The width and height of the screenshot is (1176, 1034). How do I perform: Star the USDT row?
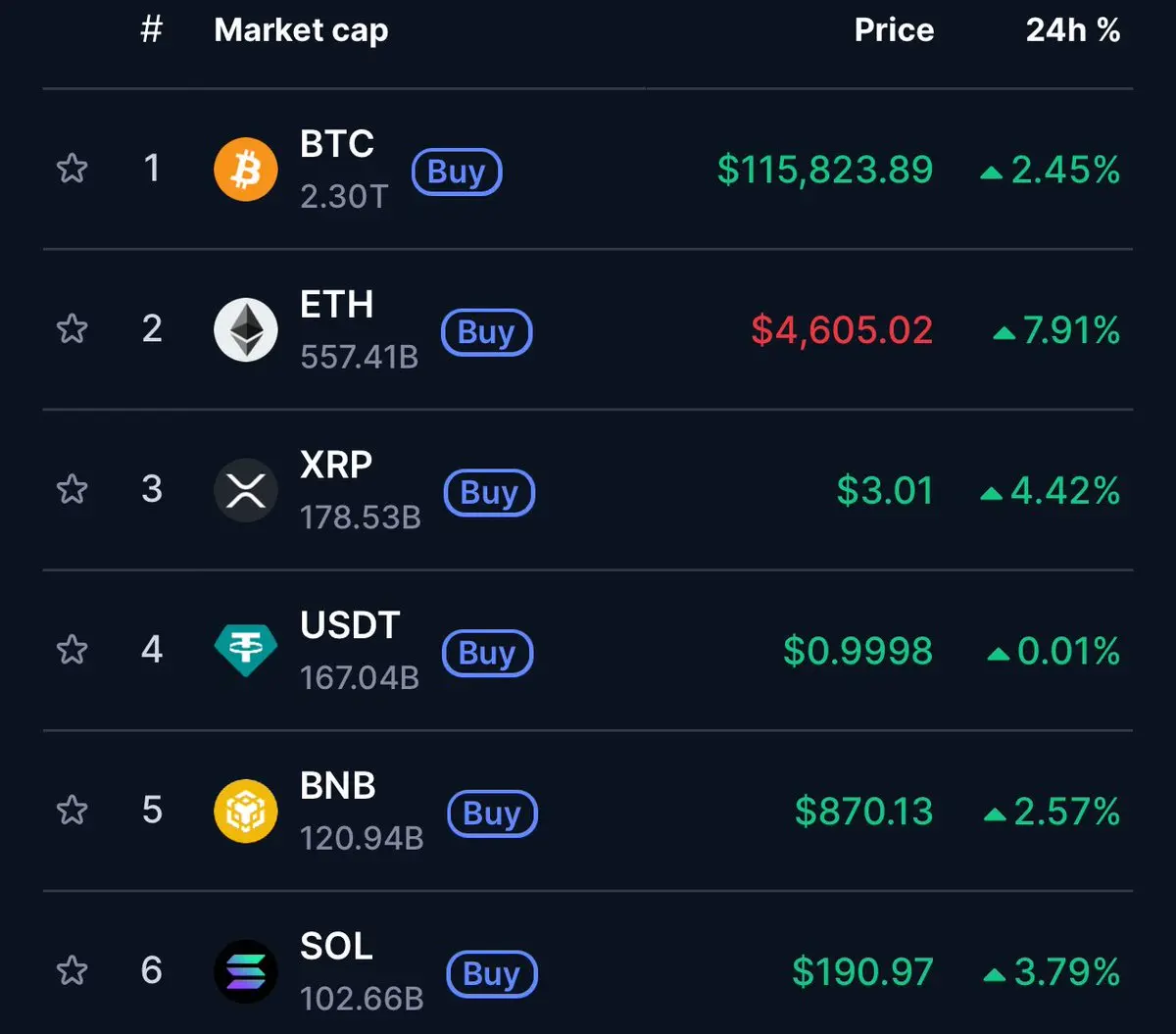(73, 649)
